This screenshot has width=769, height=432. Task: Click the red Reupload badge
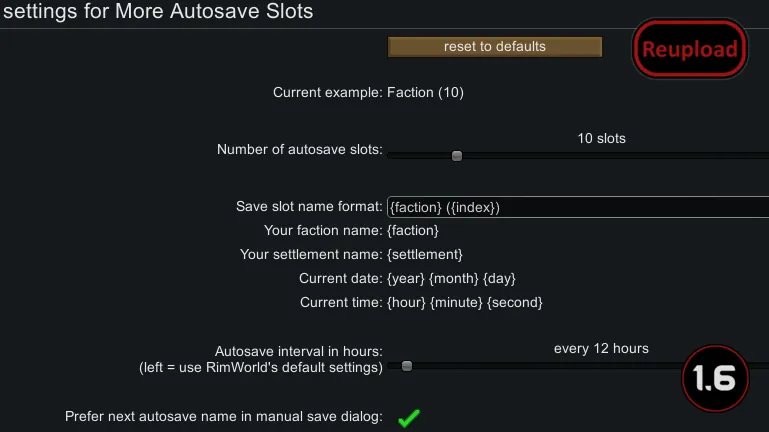pyautogui.click(x=689, y=49)
